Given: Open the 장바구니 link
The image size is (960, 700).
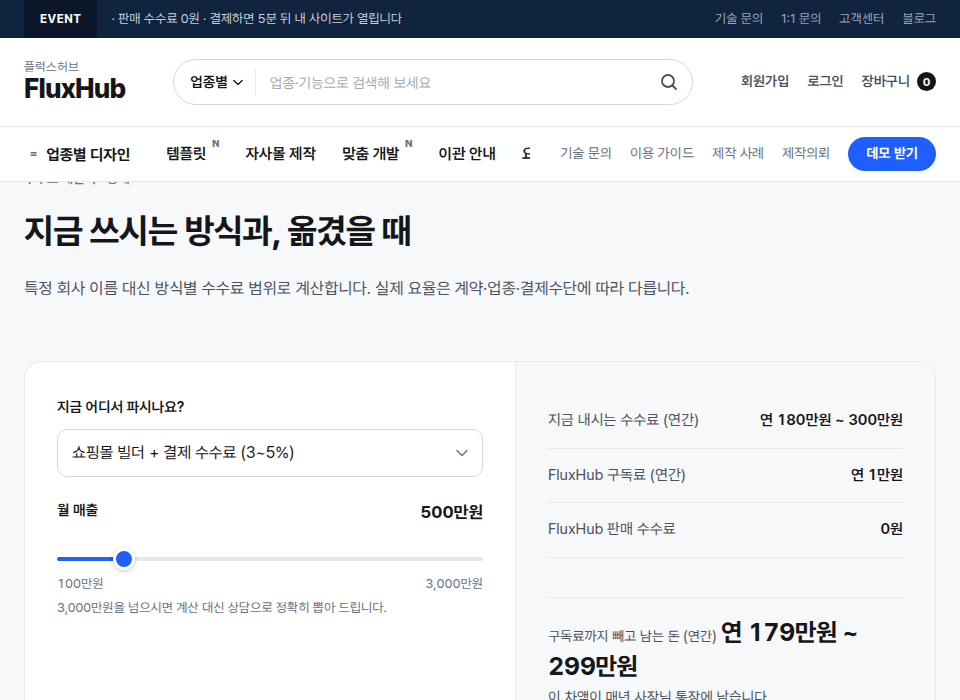Looking at the screenshot, I should tap(885, 81).
